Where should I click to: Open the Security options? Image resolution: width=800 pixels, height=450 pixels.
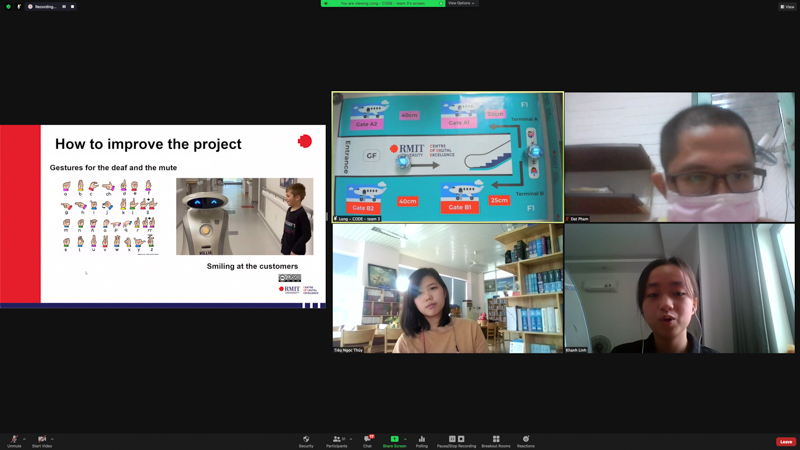(306, 440)
